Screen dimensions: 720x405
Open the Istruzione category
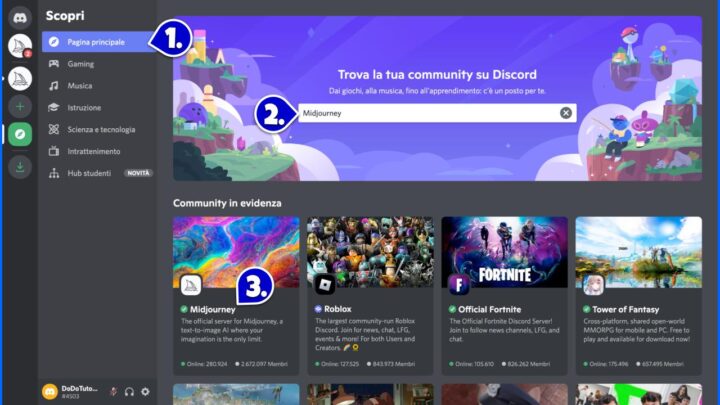pos(99,107)
